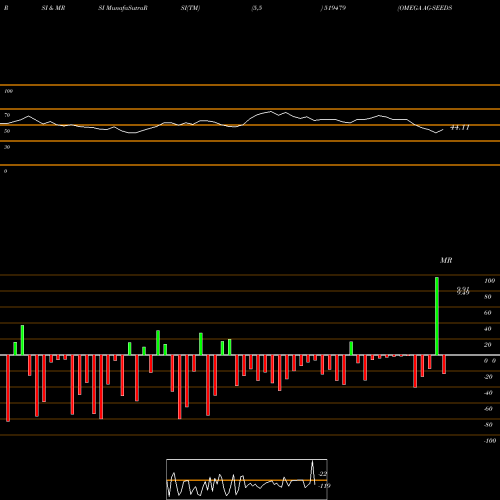Click the 519479 stock code text
This screenshot has width=500, height=500.
(x=334, y=8)
